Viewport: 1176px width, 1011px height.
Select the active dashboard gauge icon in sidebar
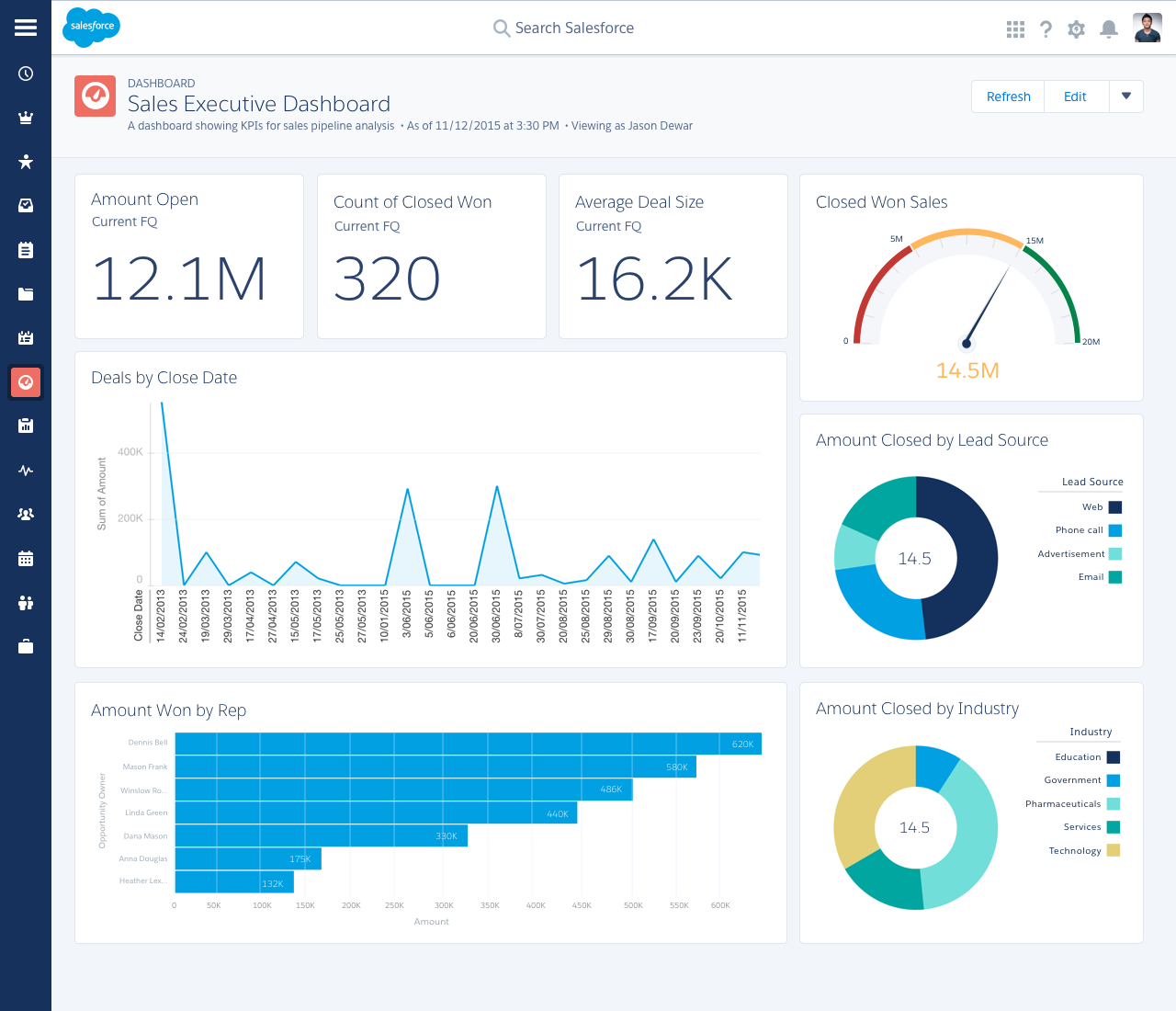(26, 382)
